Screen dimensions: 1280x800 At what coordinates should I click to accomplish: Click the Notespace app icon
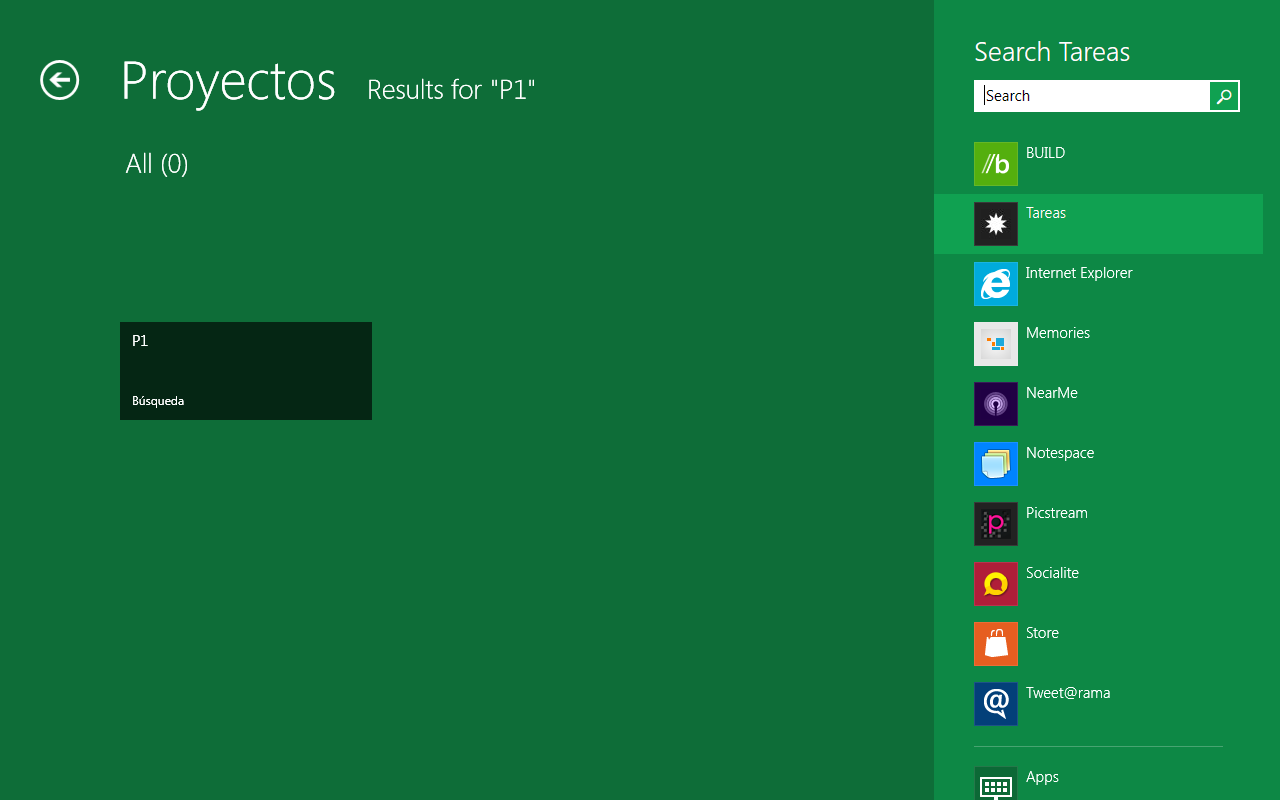click(995, 464)
